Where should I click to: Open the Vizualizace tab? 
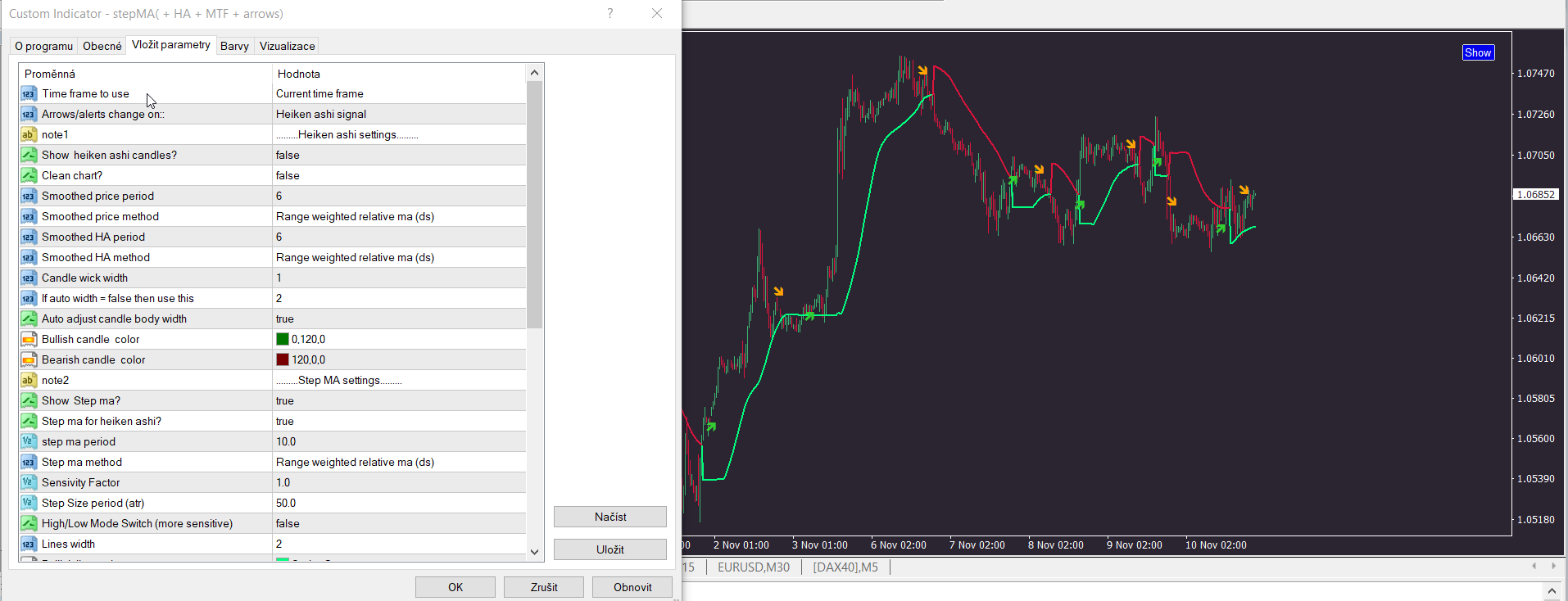tap(287, 46)
